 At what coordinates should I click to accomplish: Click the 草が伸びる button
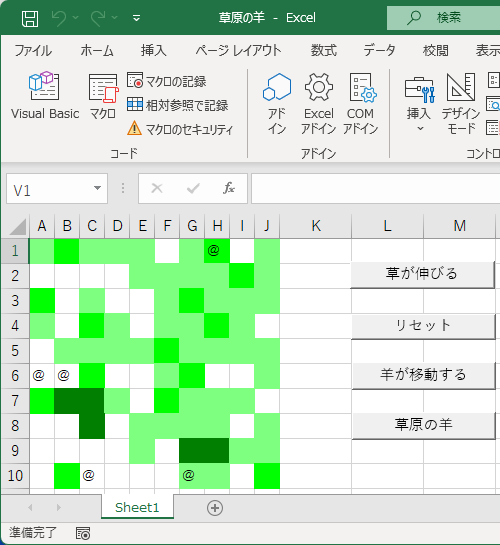(422, 275)
